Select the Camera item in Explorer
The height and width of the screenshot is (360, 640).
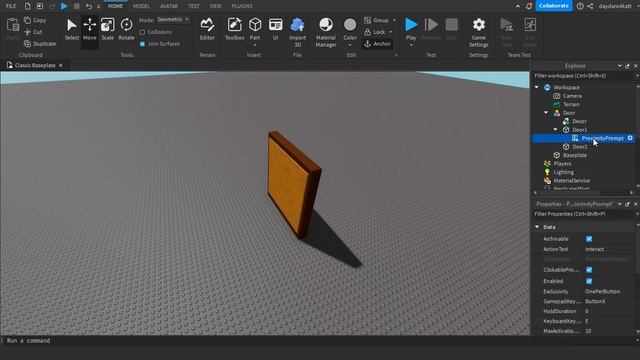coord(572,96)
